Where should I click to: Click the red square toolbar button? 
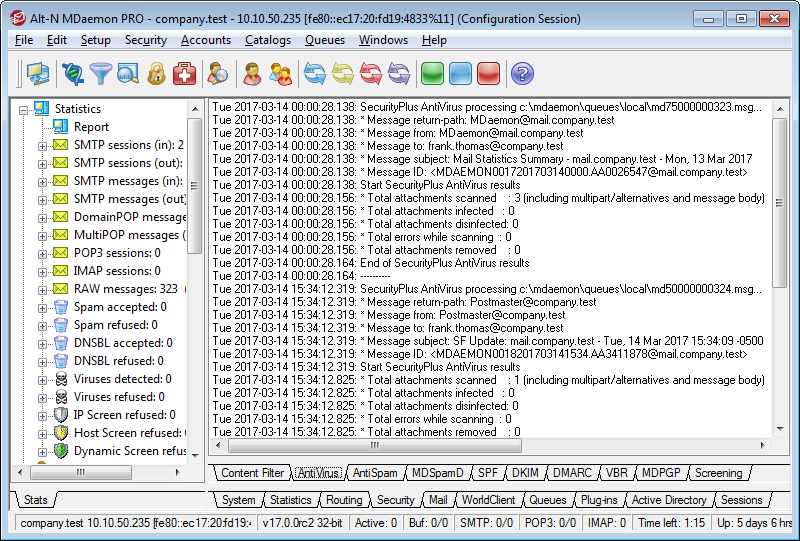point(488,73)
